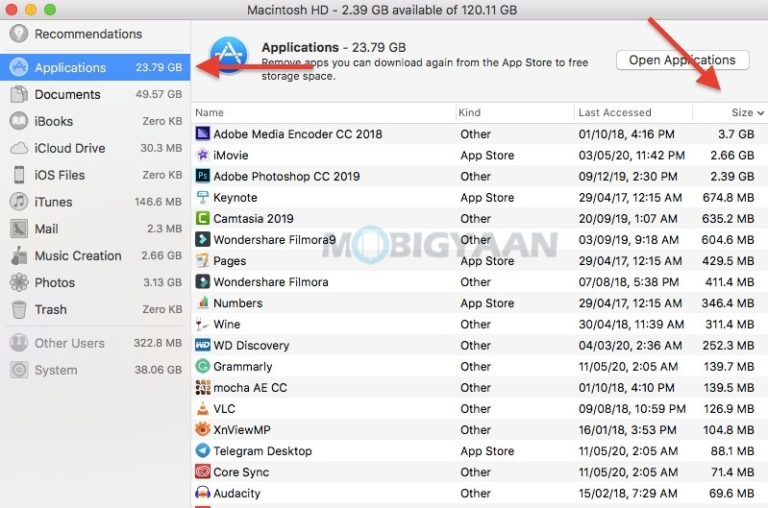Click the Keynote app icon
768x508 pixels.
pos(203,197)
